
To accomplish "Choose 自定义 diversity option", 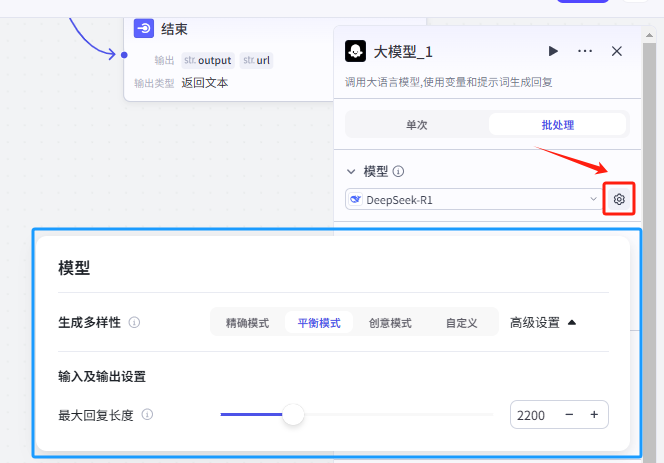I will 461,323.
